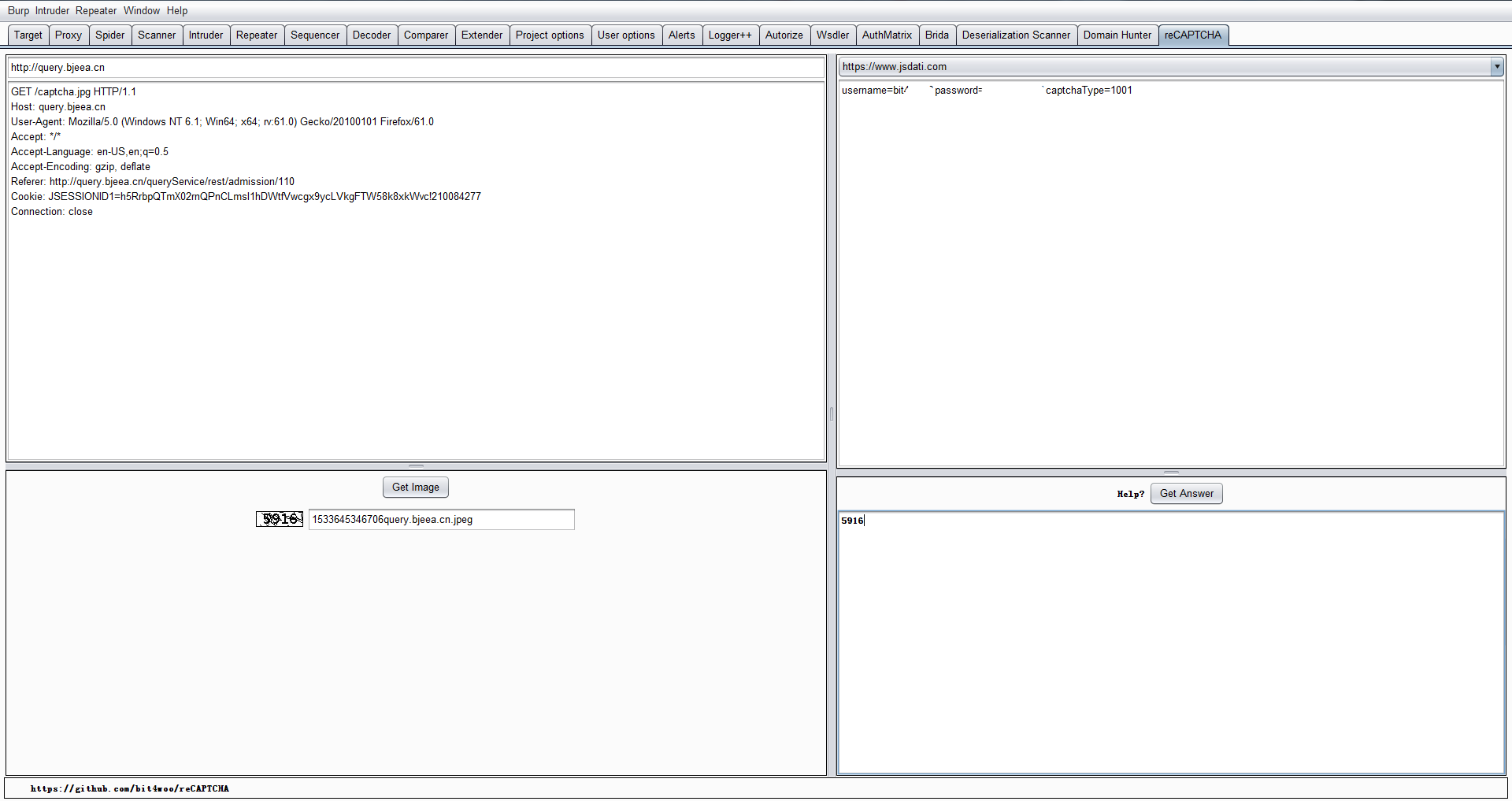The height and width of the screenshot is (801, 1512).
Task: Switch to the Comparer tab
Action: coord(426,35)
